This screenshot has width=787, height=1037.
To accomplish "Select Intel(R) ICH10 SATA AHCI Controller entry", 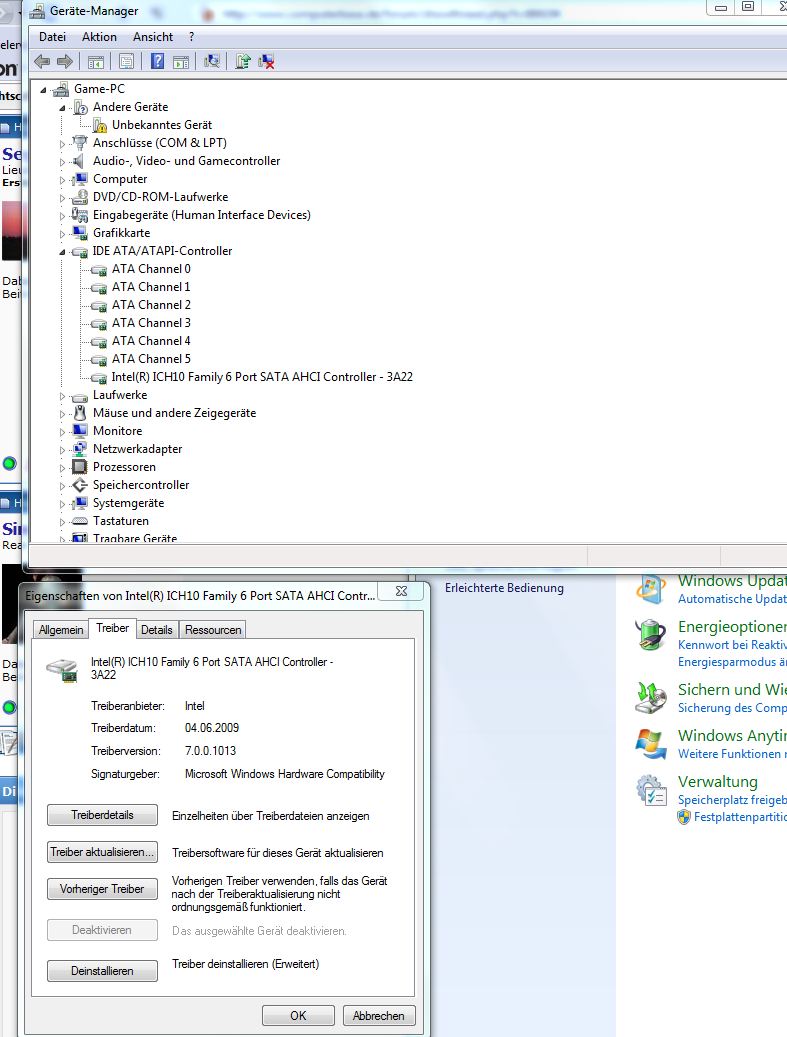I will [x=262, y=376].
